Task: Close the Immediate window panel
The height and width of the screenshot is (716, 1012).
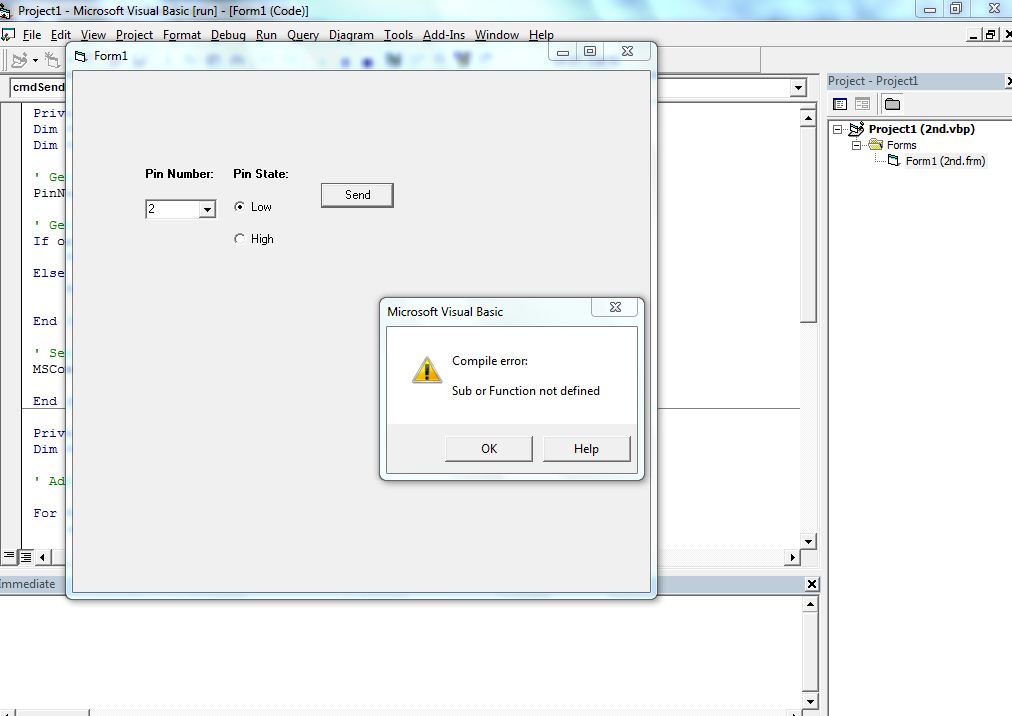Action: [812, 584]
